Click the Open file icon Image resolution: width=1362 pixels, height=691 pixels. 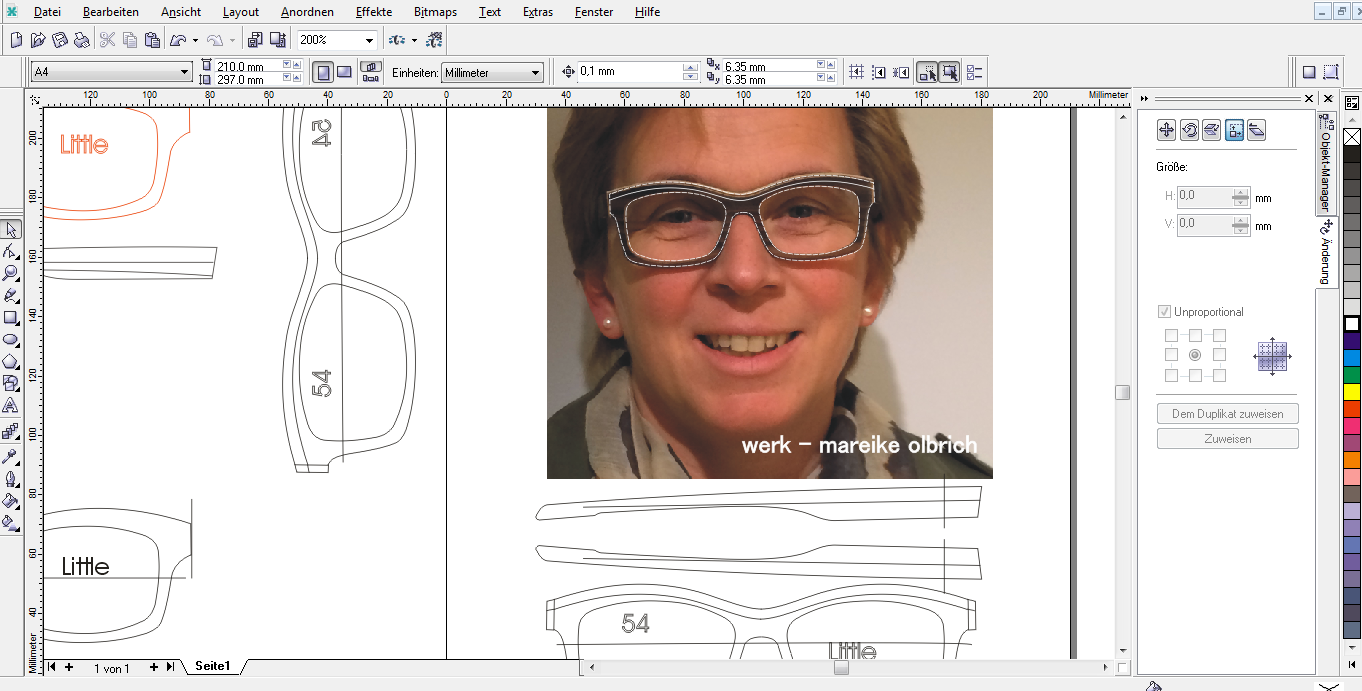[38, 40]
